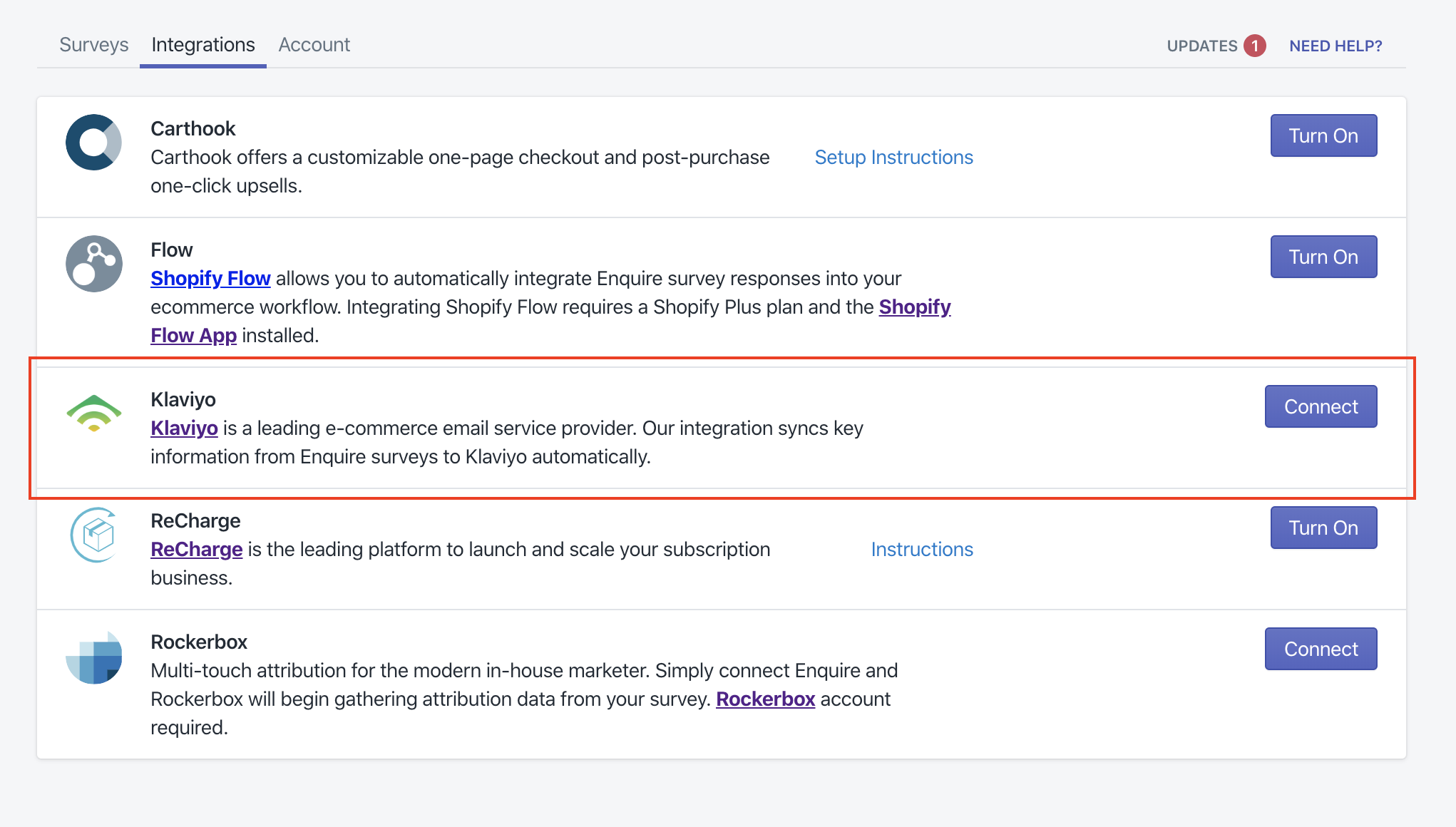Turn on the ReCharge integration

pos(1323,528)
